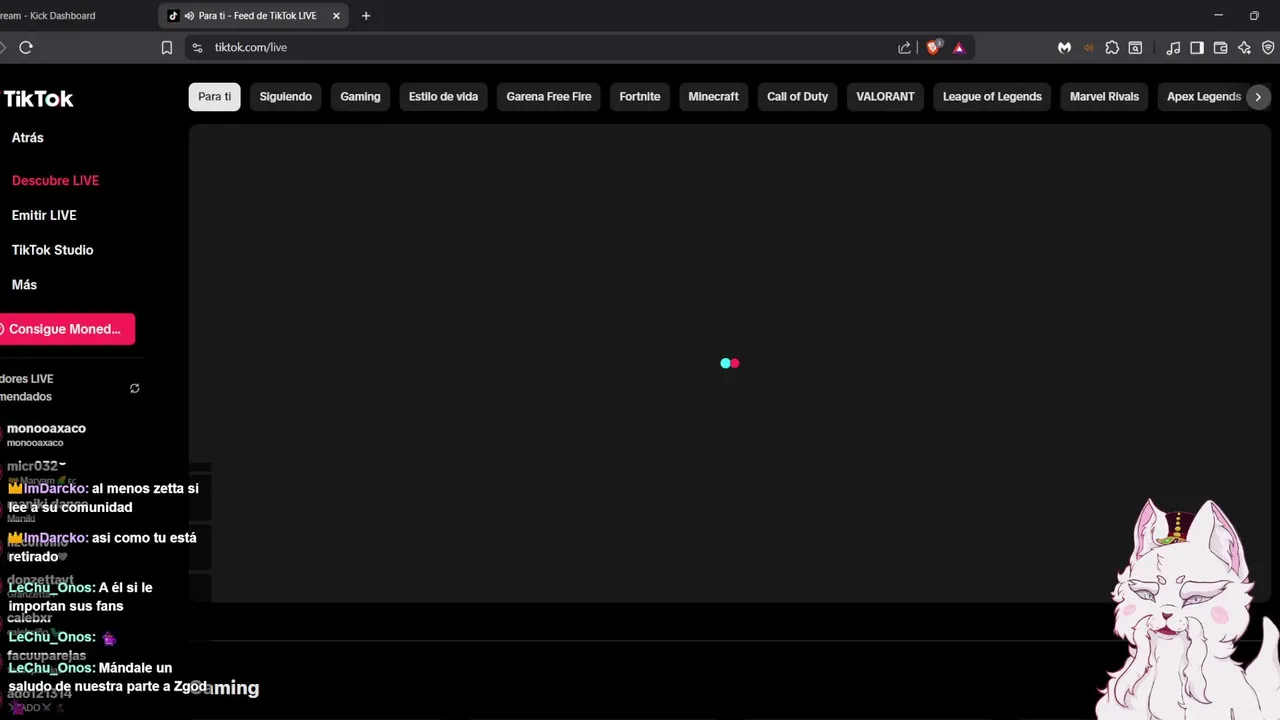The height and width of the screenshot is (720, 1280).
Task: Click the Consigue Monedas button
Action: 65,329
